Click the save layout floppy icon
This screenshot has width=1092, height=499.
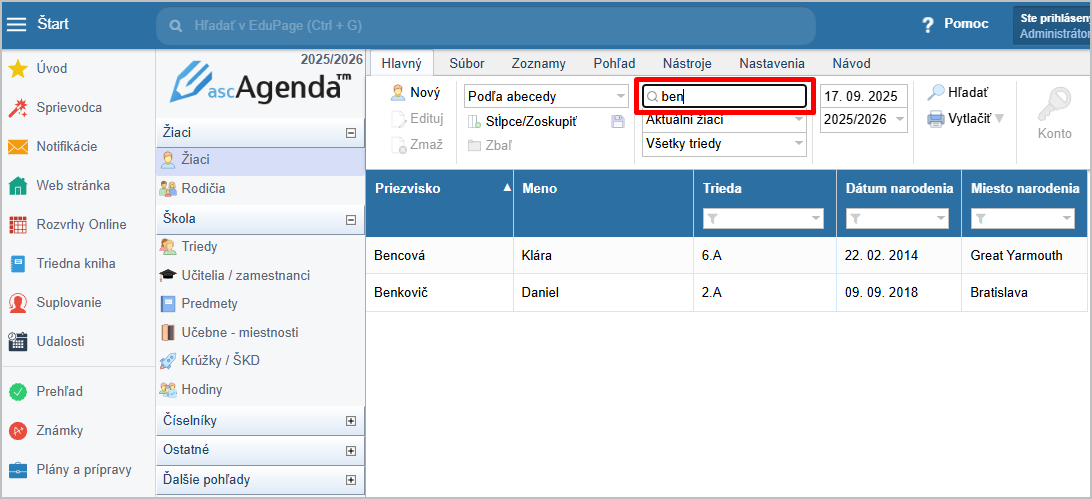pos(617,121)
